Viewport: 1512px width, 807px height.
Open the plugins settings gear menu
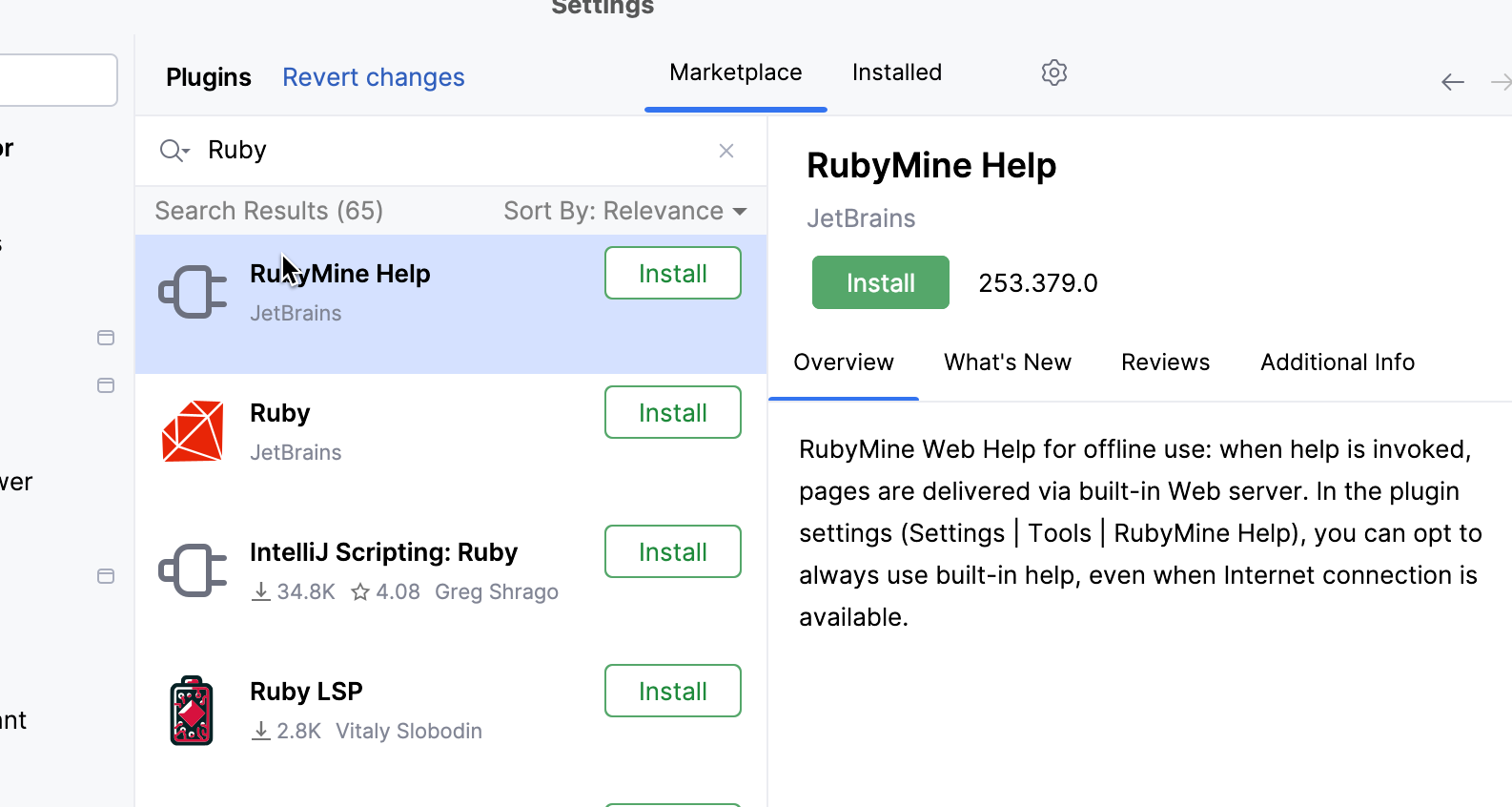coord(1053,72)
